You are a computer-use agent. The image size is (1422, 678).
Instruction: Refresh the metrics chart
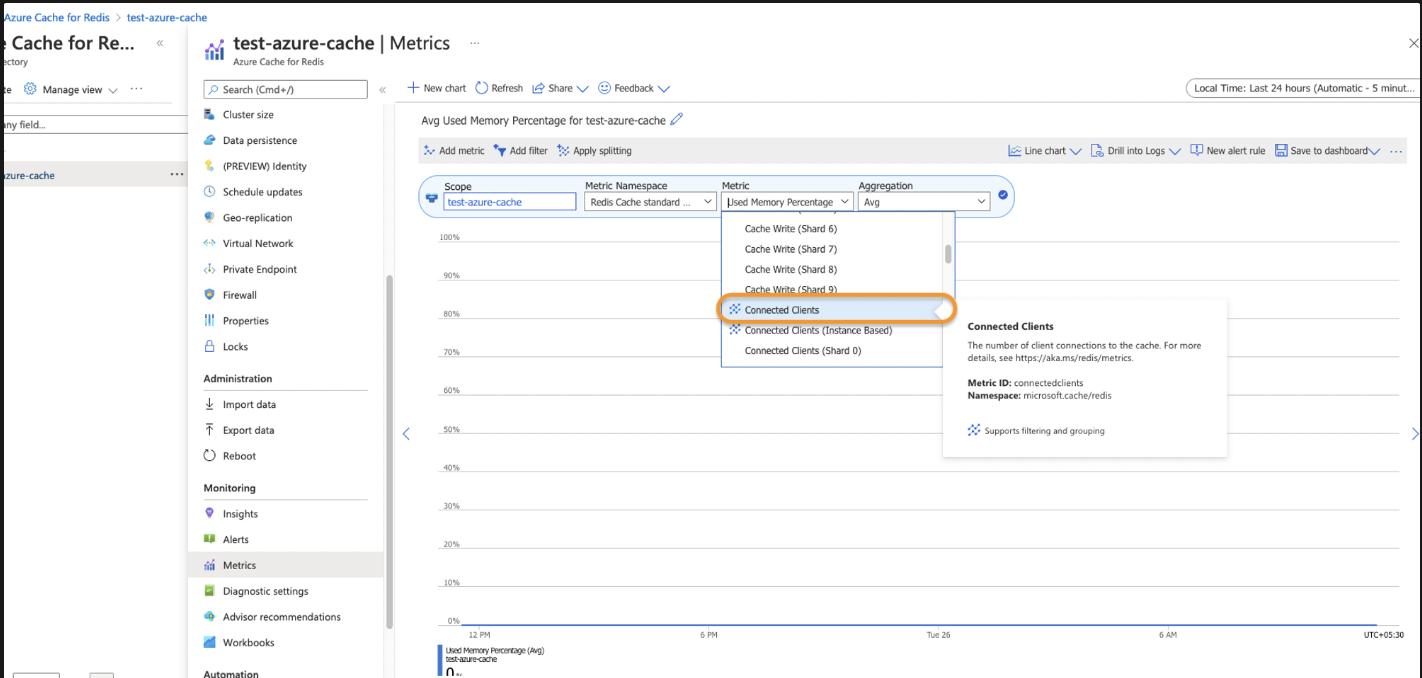pyautogui.click(x=499, y=88)
